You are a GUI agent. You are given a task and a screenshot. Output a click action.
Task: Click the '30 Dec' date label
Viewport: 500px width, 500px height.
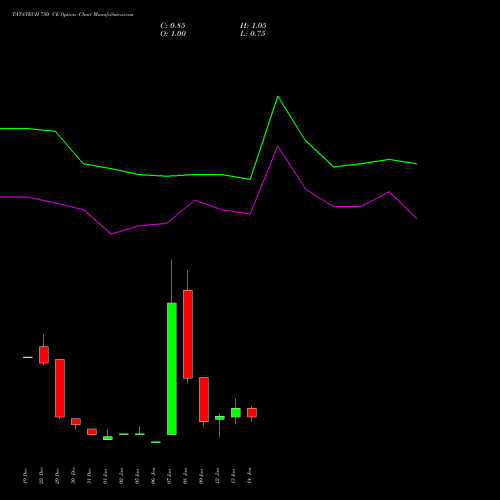74,476
